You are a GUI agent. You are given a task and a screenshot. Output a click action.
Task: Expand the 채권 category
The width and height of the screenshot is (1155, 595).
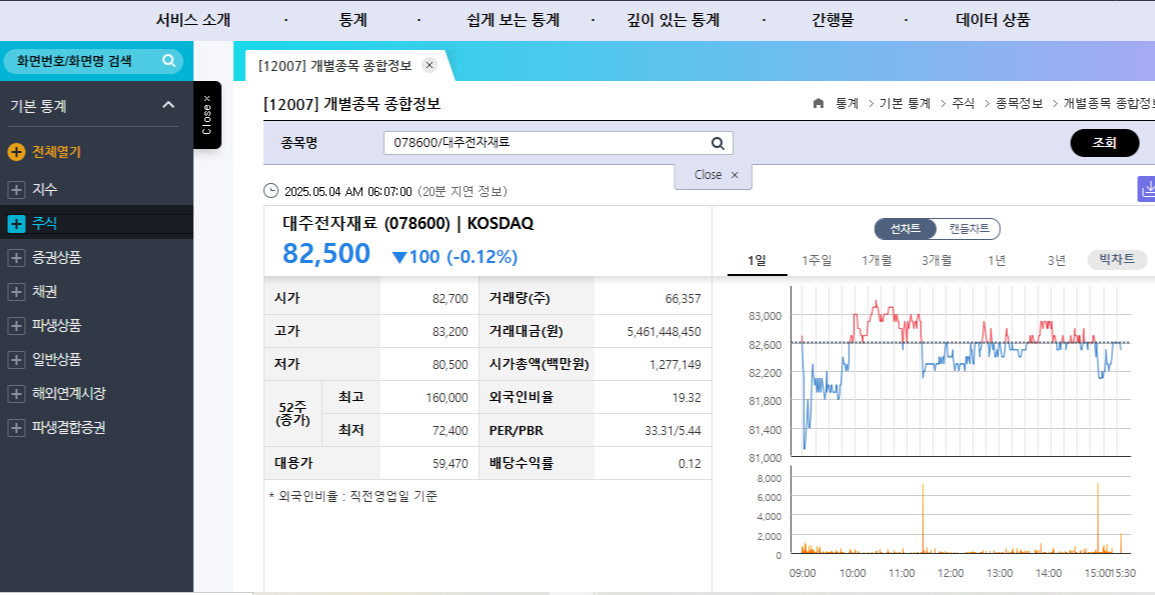click(16, 292)
